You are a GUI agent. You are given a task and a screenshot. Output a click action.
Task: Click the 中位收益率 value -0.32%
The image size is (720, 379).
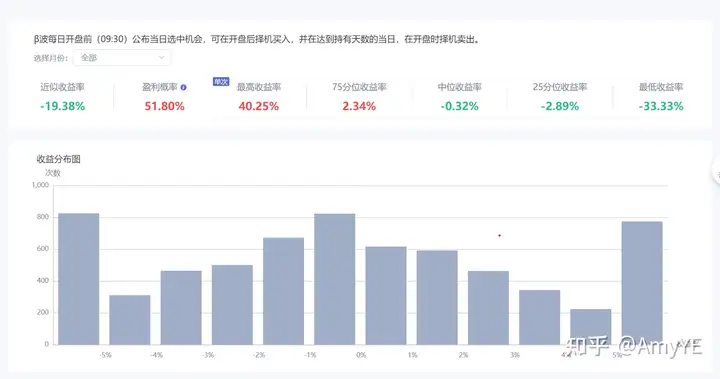[460, 106]
